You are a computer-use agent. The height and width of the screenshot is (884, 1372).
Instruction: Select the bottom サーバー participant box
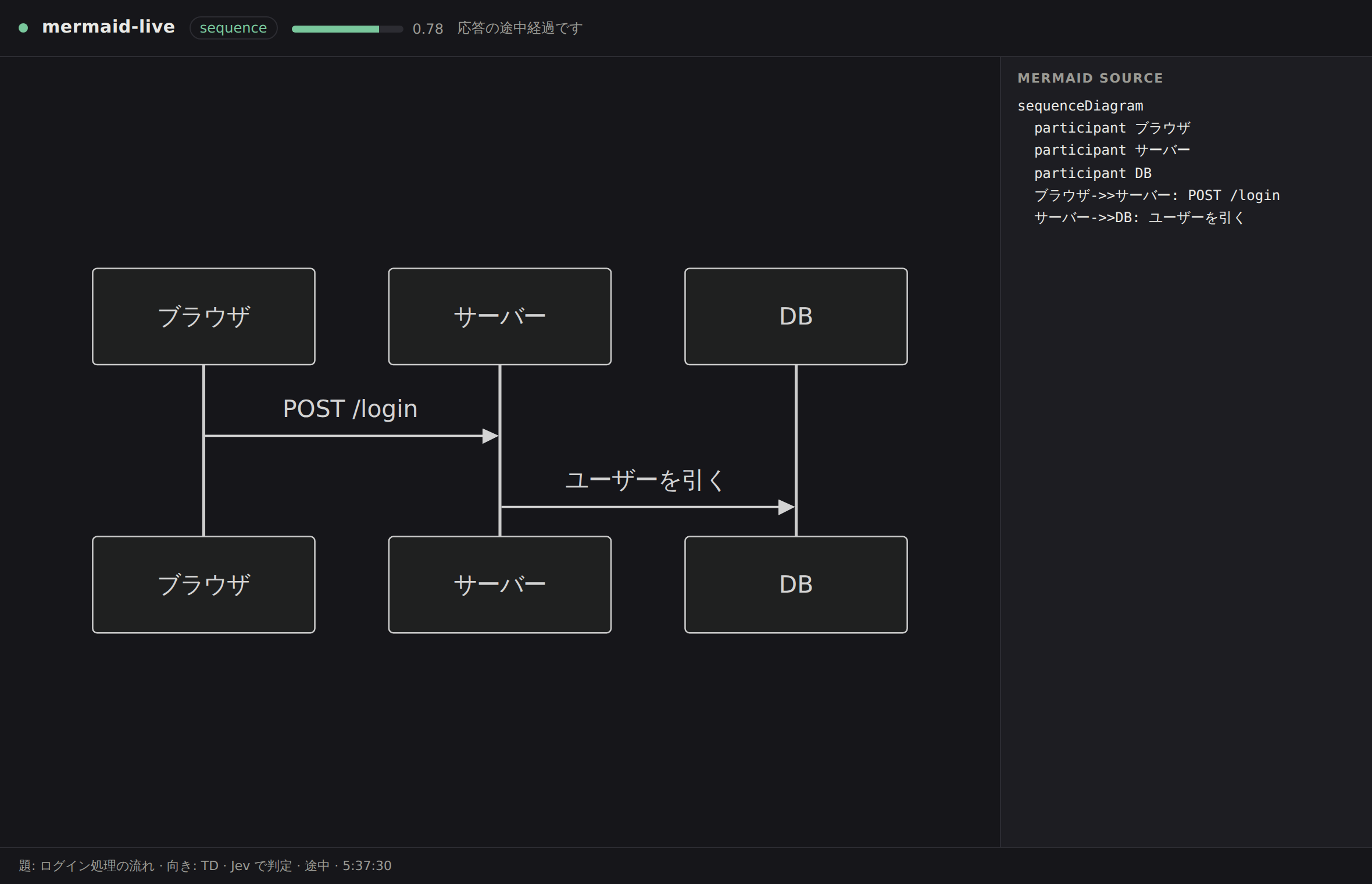499,584
